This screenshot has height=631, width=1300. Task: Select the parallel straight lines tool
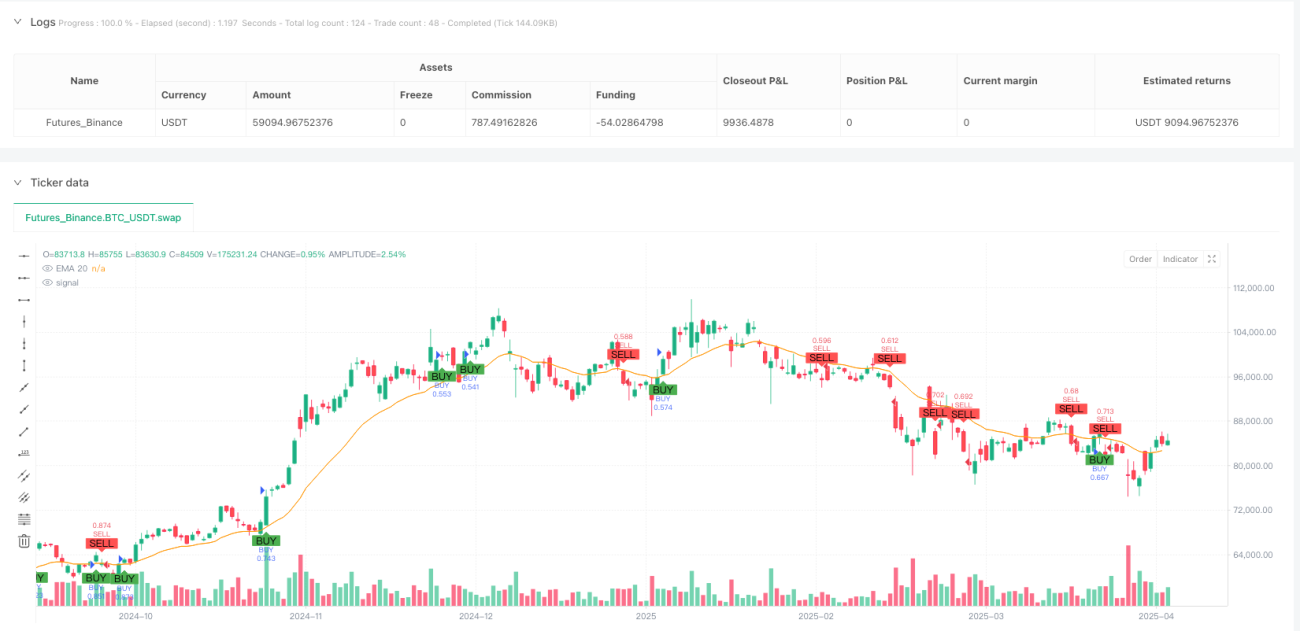(x=24, y=475)
